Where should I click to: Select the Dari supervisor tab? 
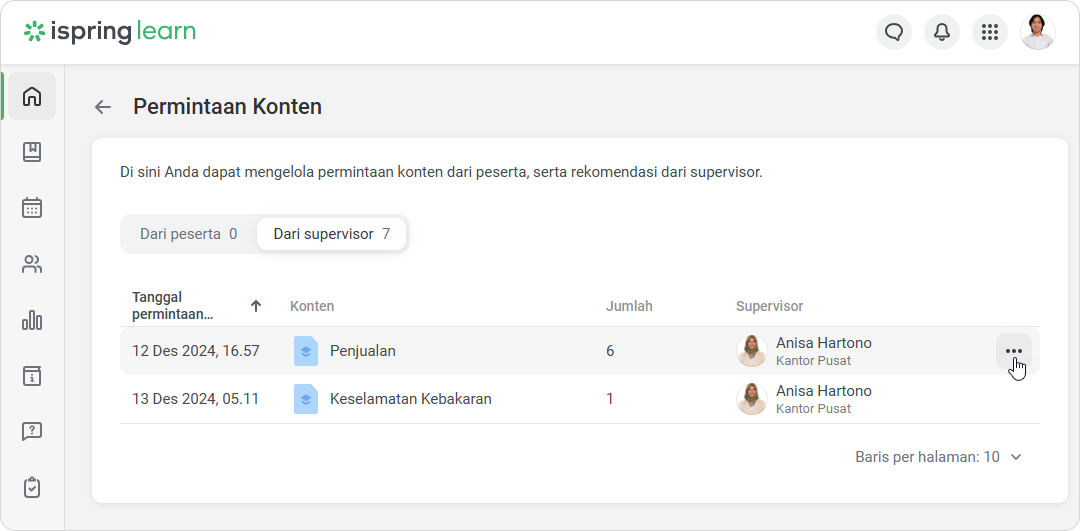coord(331,234)
